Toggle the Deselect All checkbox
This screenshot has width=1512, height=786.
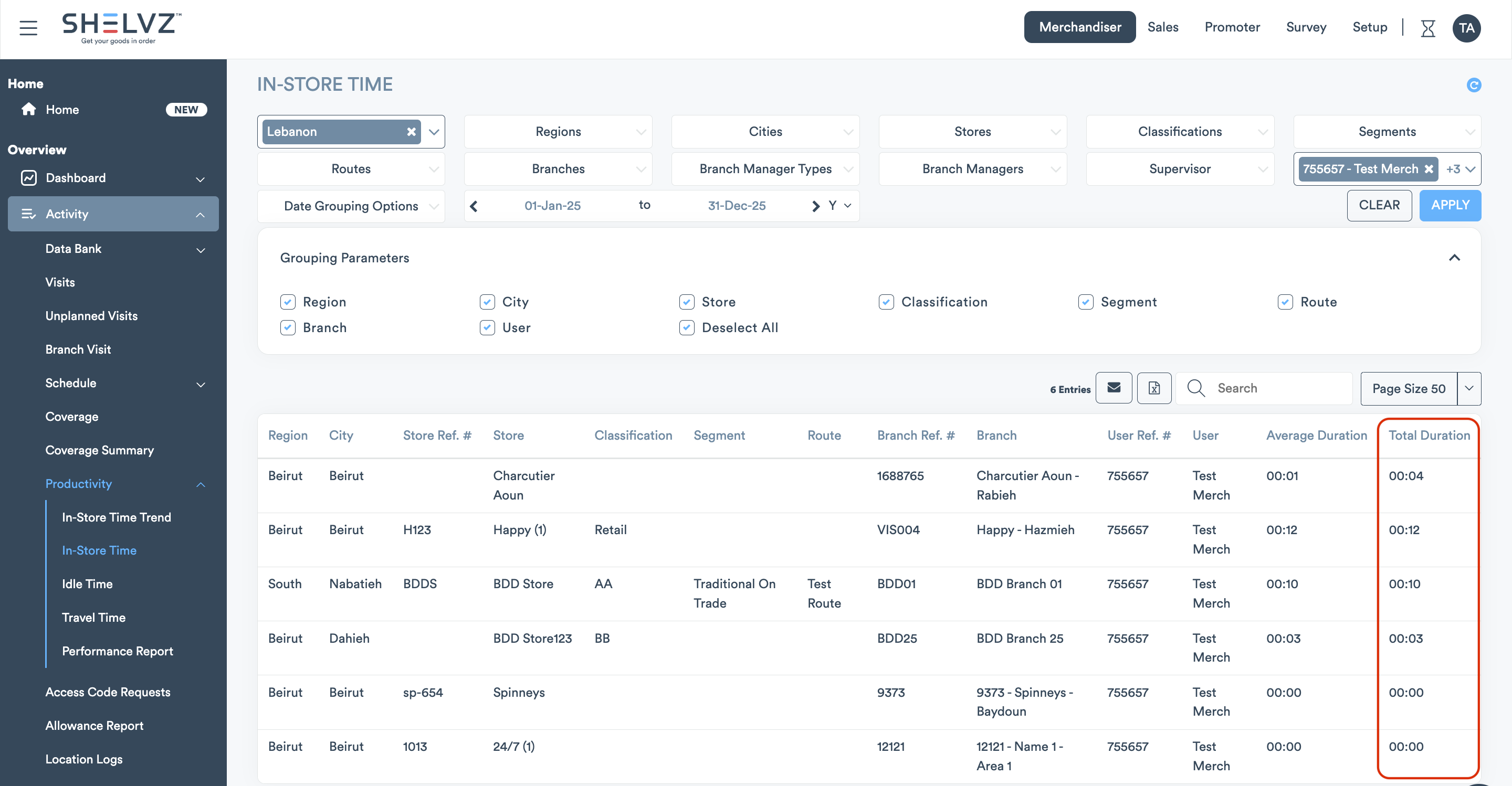(687, 328)
